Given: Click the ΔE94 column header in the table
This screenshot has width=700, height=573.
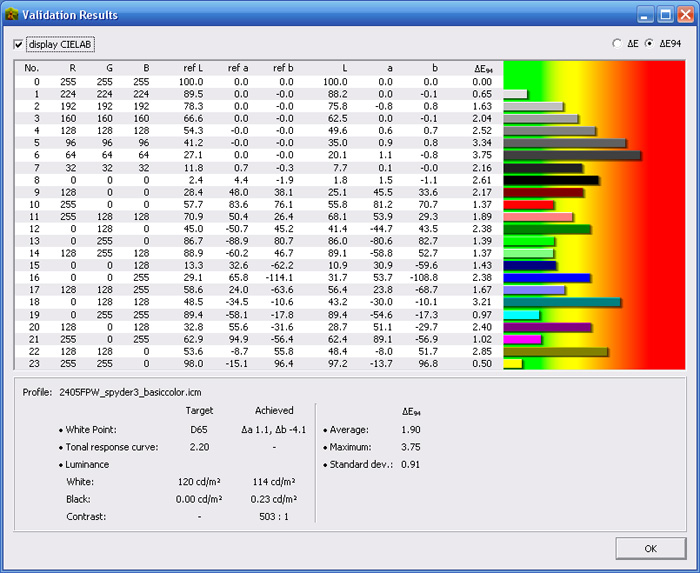Looking at the screenshot, I should pyautogui.click(x=481, y=68).
